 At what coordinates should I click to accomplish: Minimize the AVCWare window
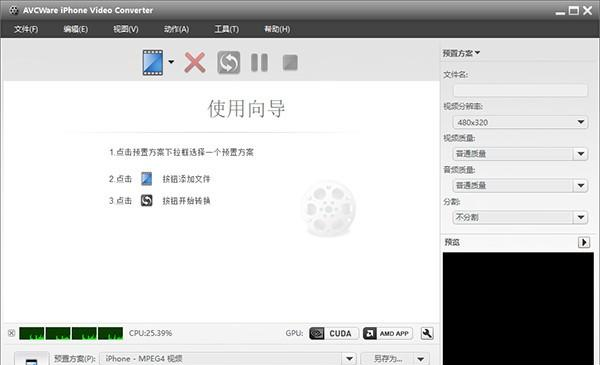coord(560,12)
